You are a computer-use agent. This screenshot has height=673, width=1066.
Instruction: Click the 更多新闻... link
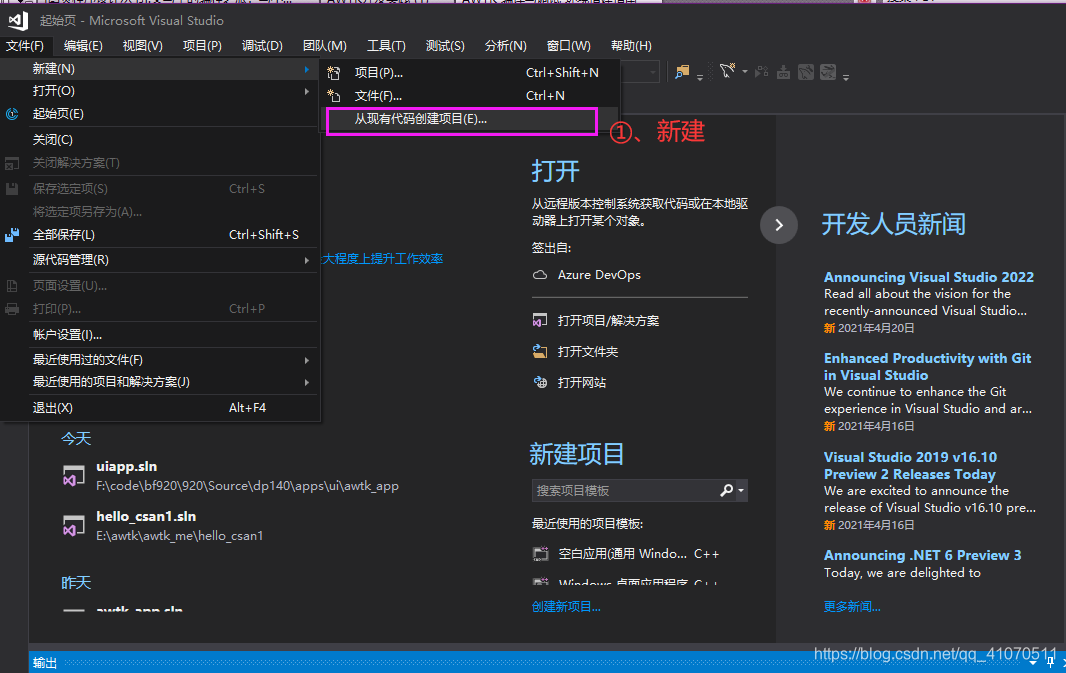click(852, 607)
